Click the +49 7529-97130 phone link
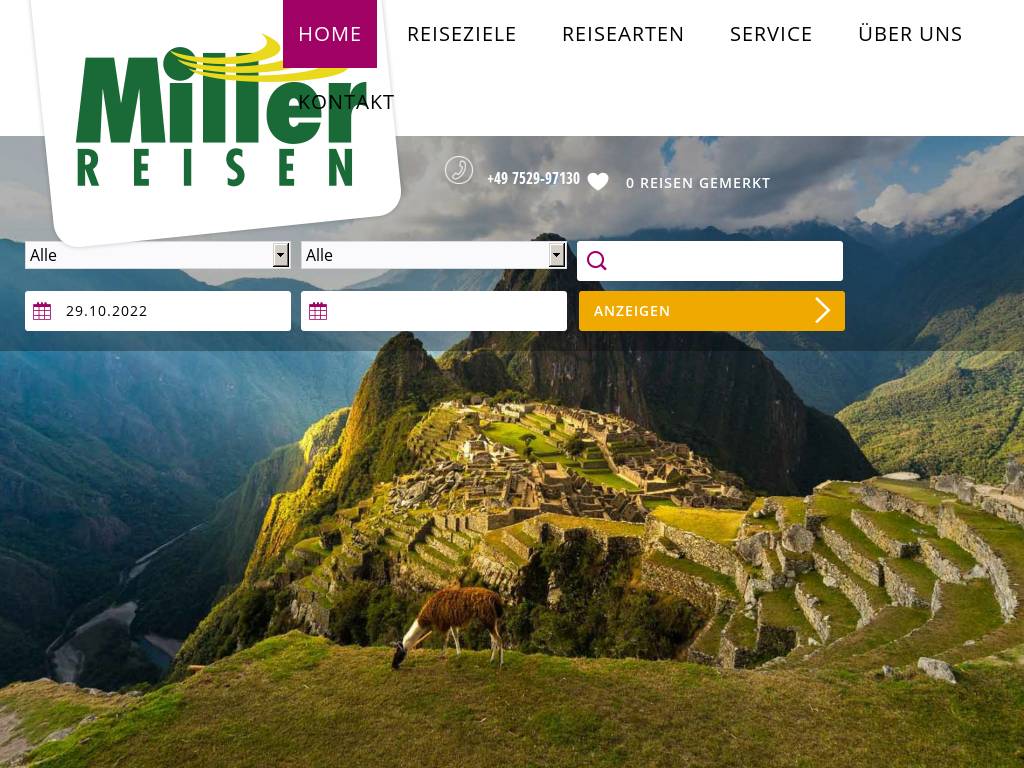Screen dimensions: 1024x768 tap(534, 178)
